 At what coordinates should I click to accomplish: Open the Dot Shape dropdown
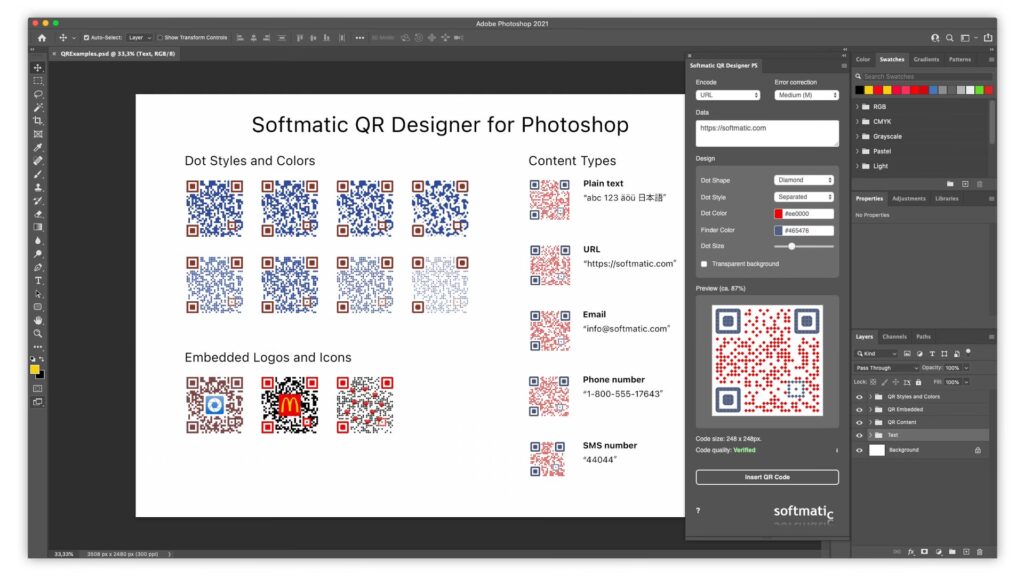(804, 180)
